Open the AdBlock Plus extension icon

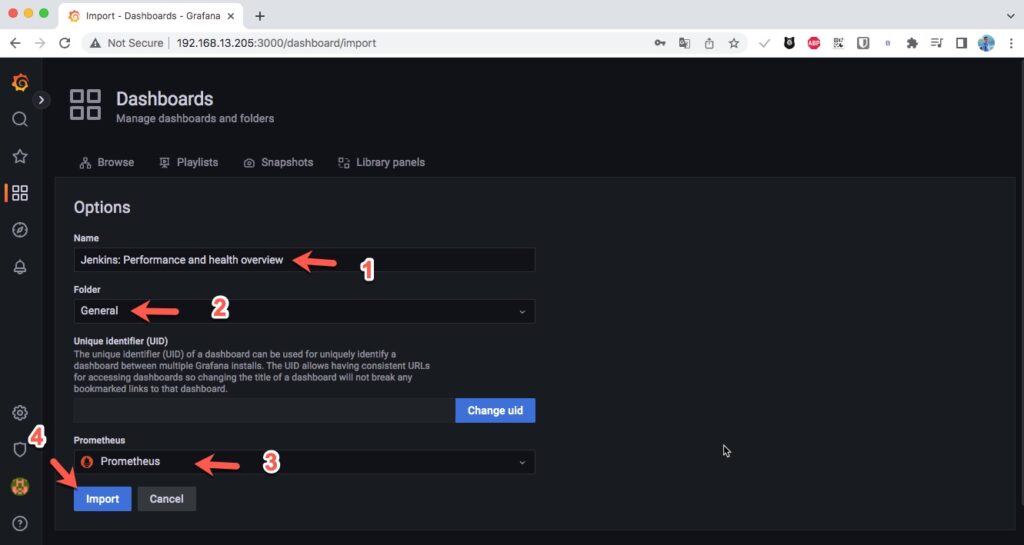pos(814,43)
